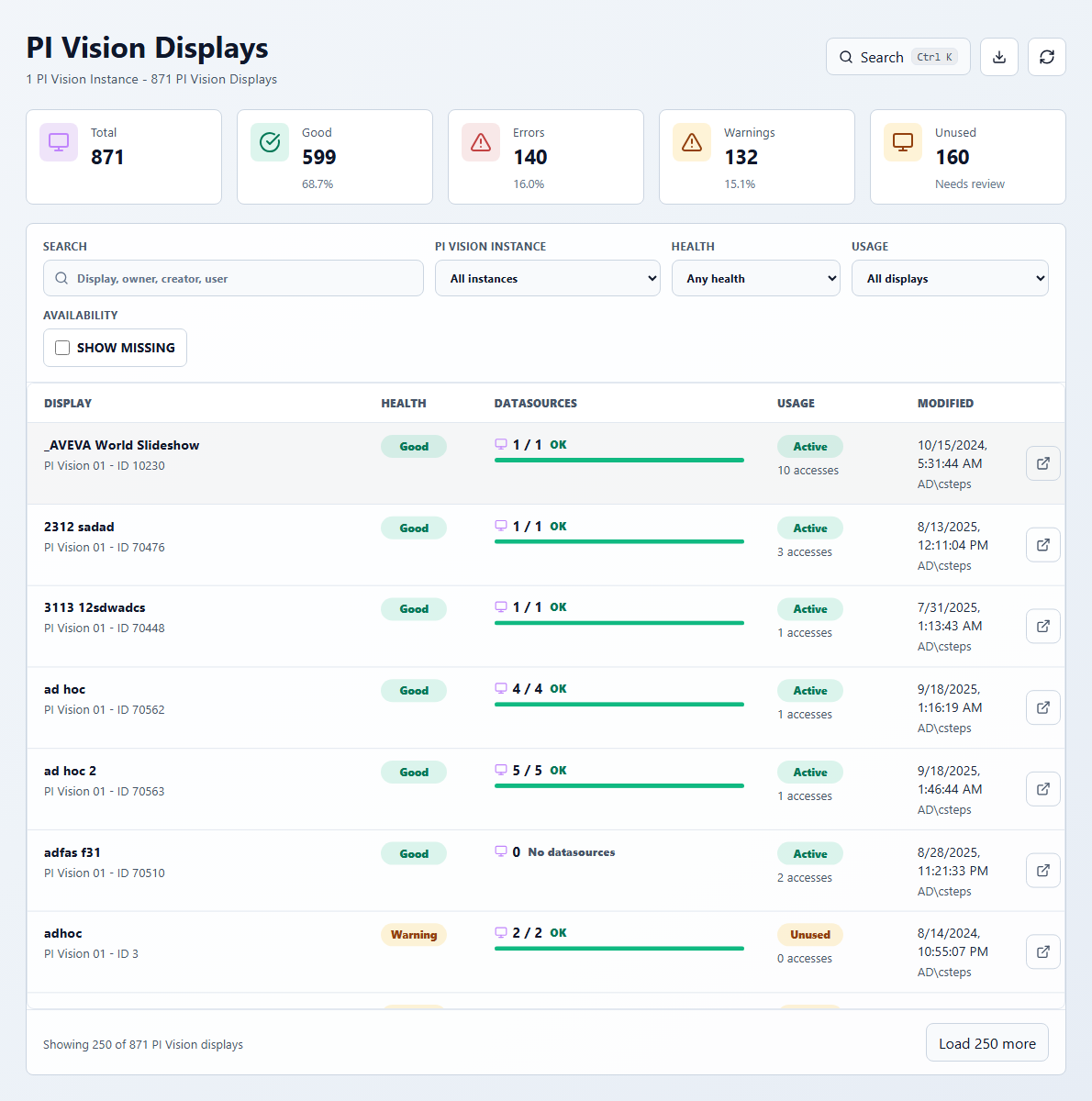The image size is (1092, 1101).
Task: Click Showing 250 of 871 PI Vision displays text
Action: click(x=143, y=1044)
